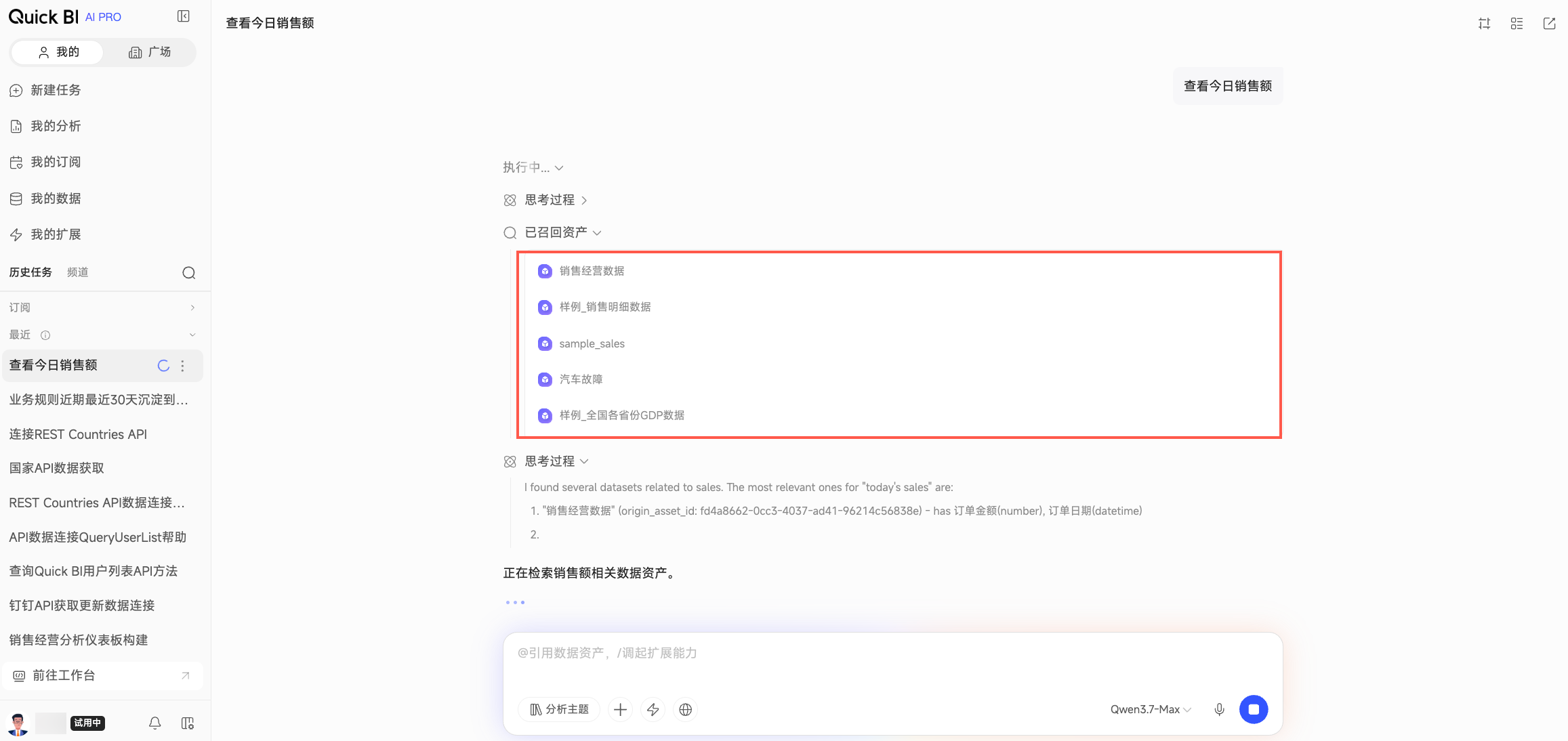Collapse the 已召回资产 list
This screenshot has height=741, width=1568.
tap(552, 232)
